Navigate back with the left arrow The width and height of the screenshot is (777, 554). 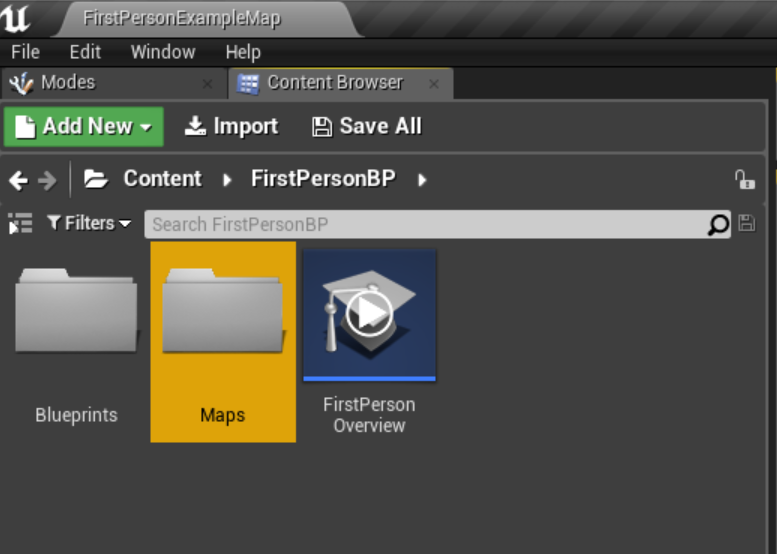pyautogui.click(x=18, y=180)
